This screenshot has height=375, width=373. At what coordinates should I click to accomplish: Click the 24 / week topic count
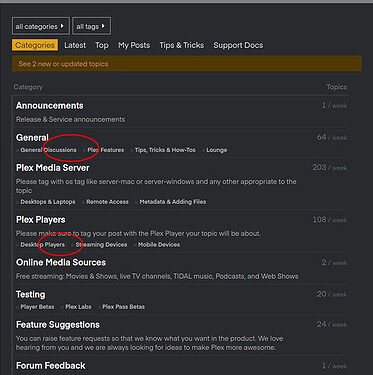pos(332,324)
